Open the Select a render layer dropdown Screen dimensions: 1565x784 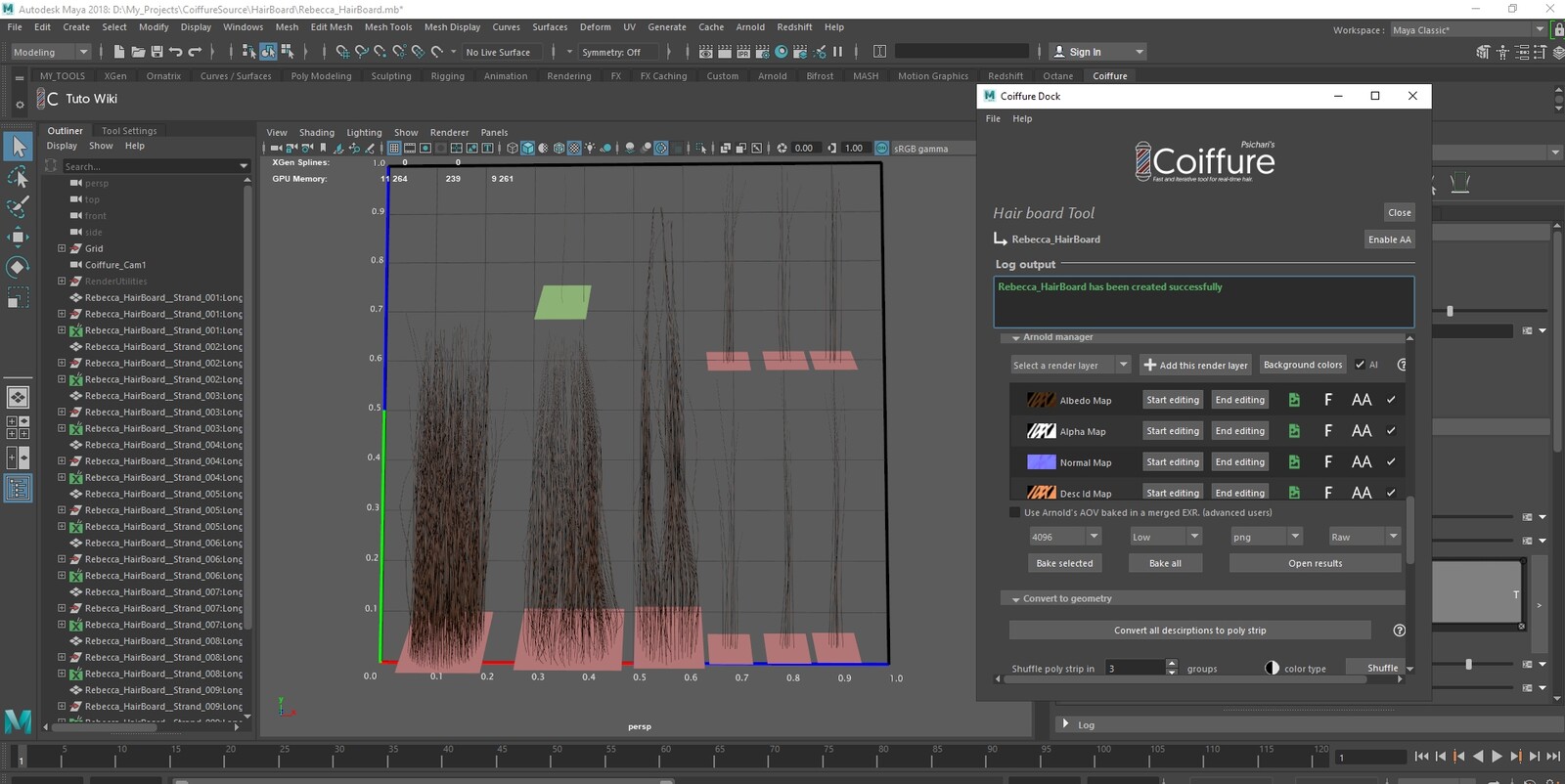(x=1071, y=365)
